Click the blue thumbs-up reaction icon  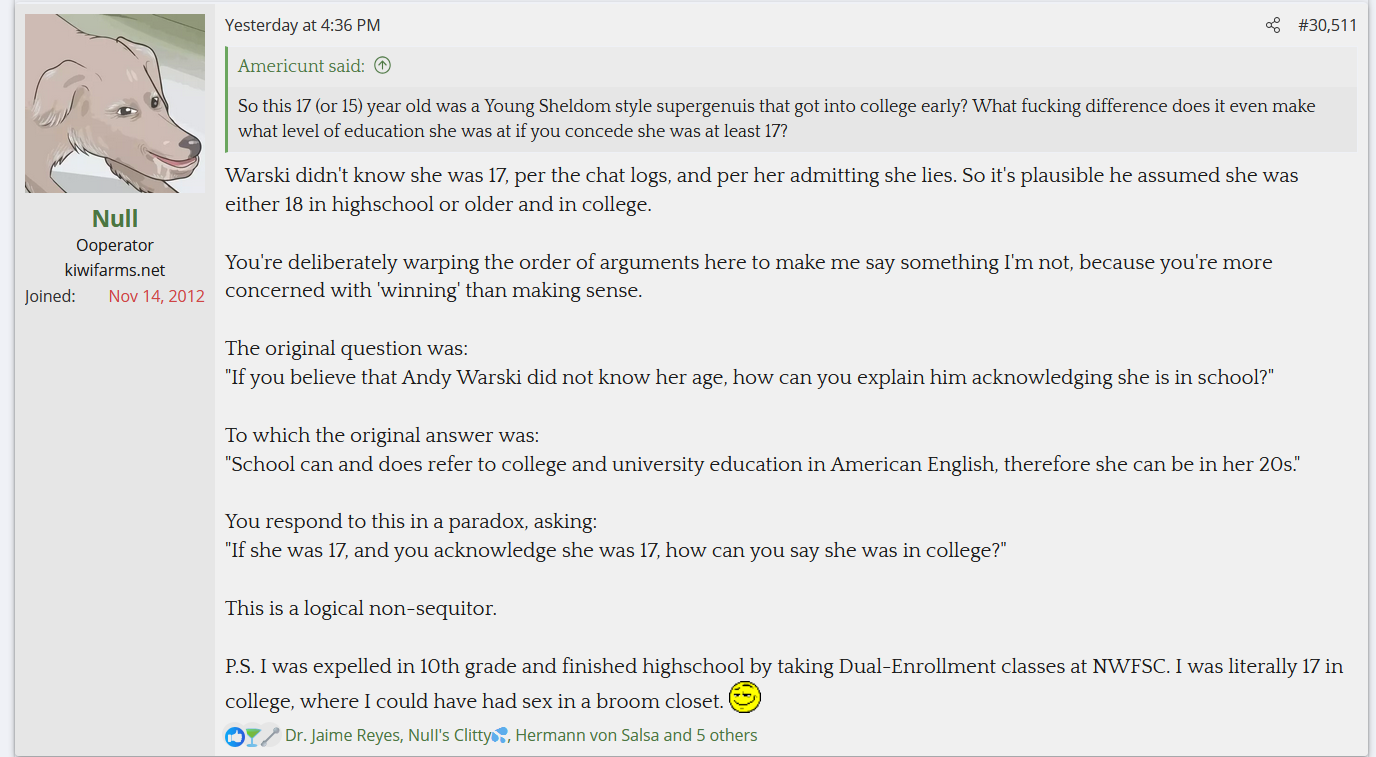tap(235, 736)
